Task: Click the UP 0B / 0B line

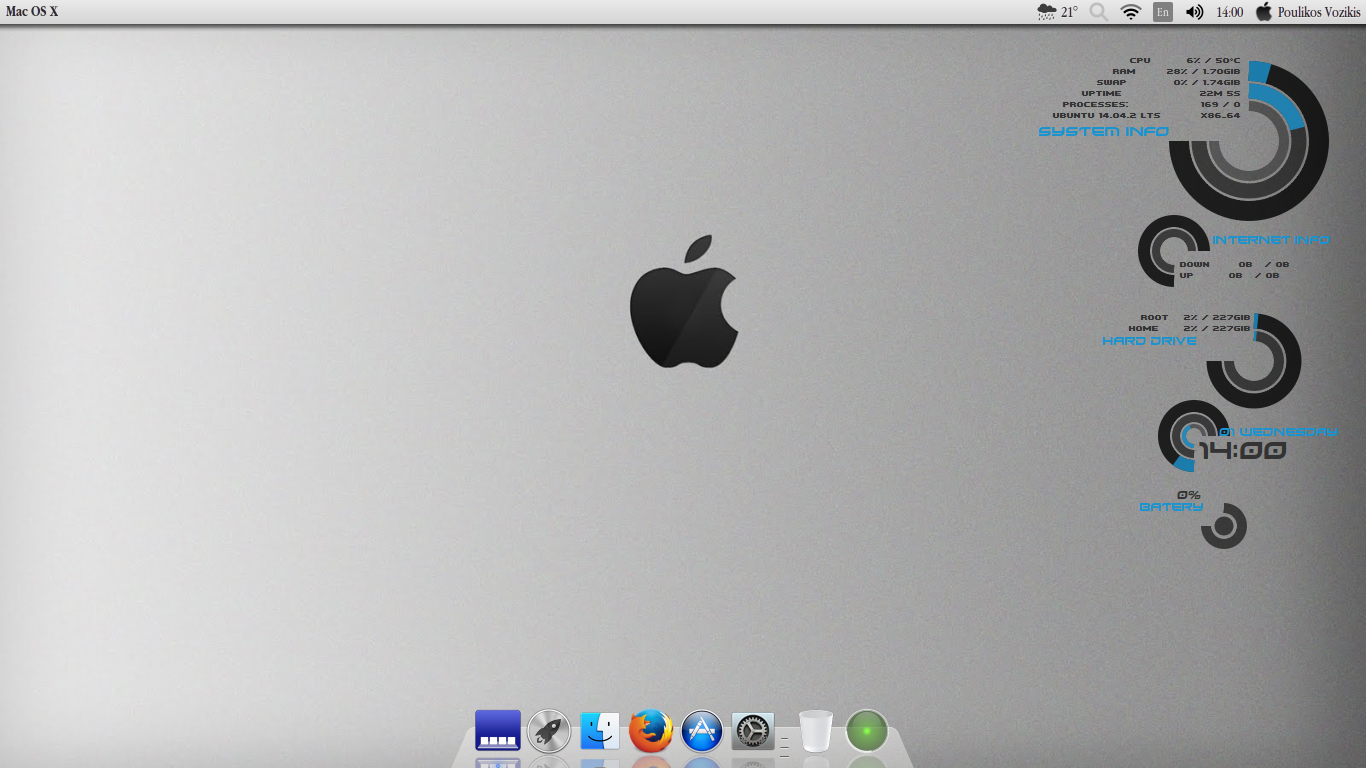Action: [1229, 275]
